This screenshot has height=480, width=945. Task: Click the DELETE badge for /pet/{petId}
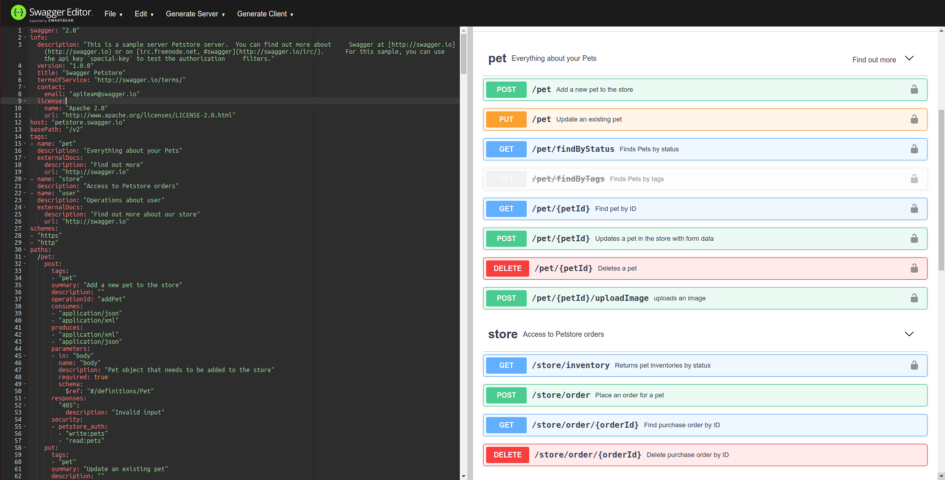pos(507,268)
